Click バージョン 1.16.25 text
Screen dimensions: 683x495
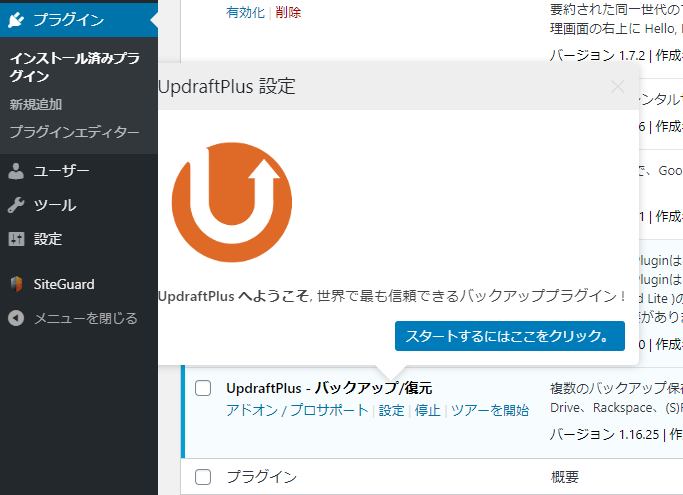click(605, 434)
